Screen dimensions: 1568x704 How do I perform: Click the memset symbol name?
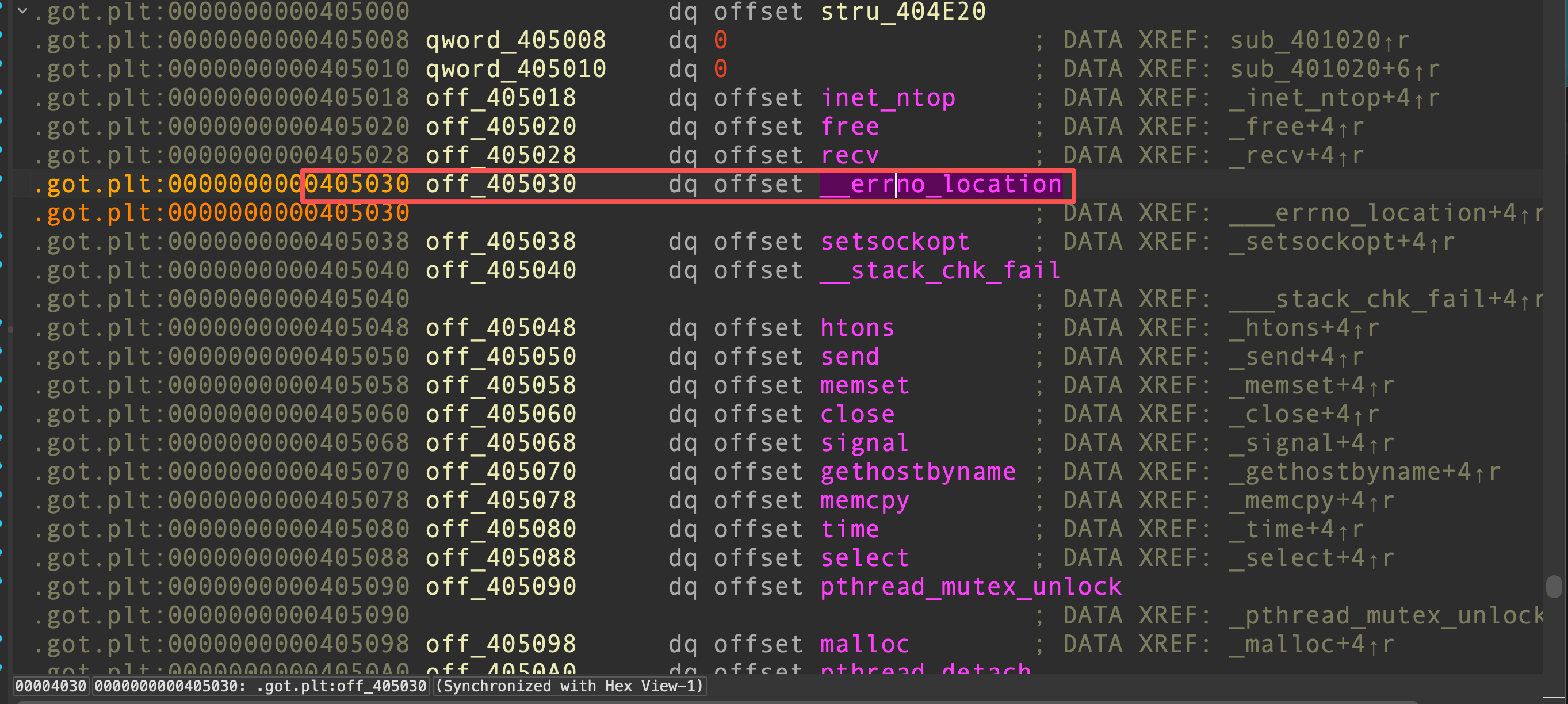coord(865,386)
